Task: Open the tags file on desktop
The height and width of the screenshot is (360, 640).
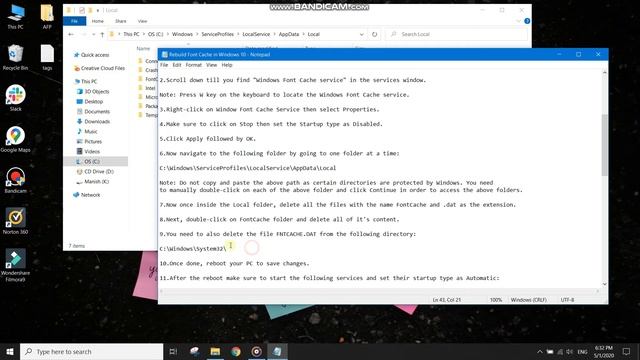Action: (x=47, y=58)
